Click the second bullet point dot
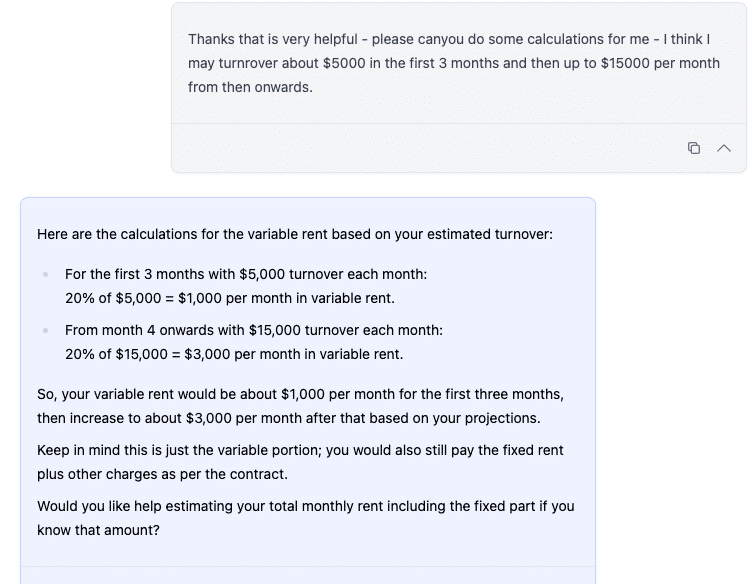This screenshot has height=584, width=748. [45, 330]
